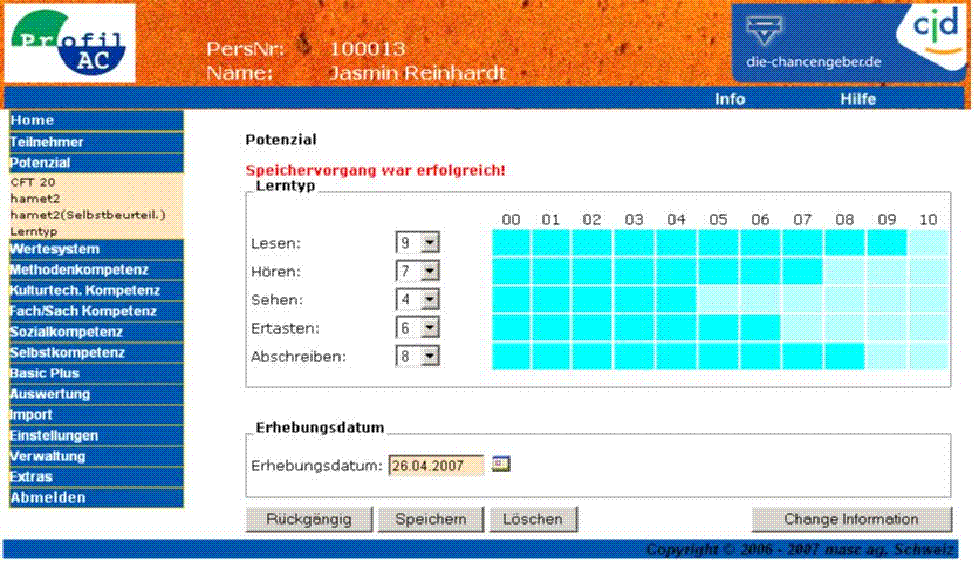Click the Erhebungsdatum date field
The image size is (974, 566).
[x=436, y=466]
